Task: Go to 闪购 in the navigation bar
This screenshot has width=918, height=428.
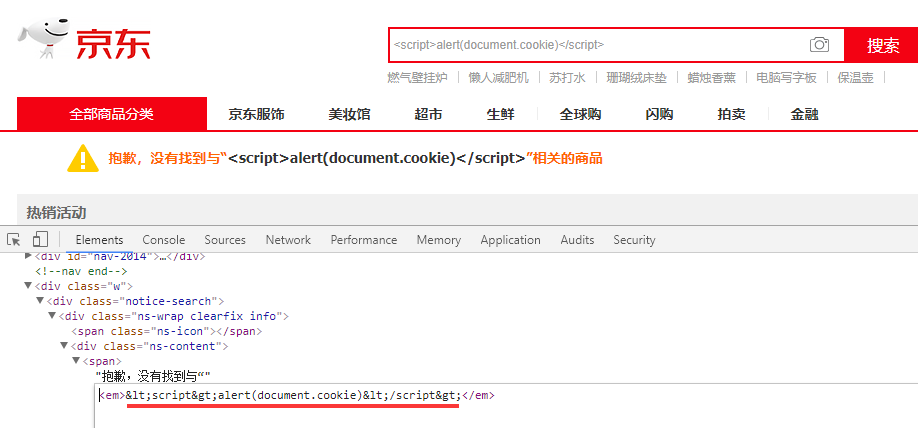Action: pyautogui.click(x=659, y=114)
